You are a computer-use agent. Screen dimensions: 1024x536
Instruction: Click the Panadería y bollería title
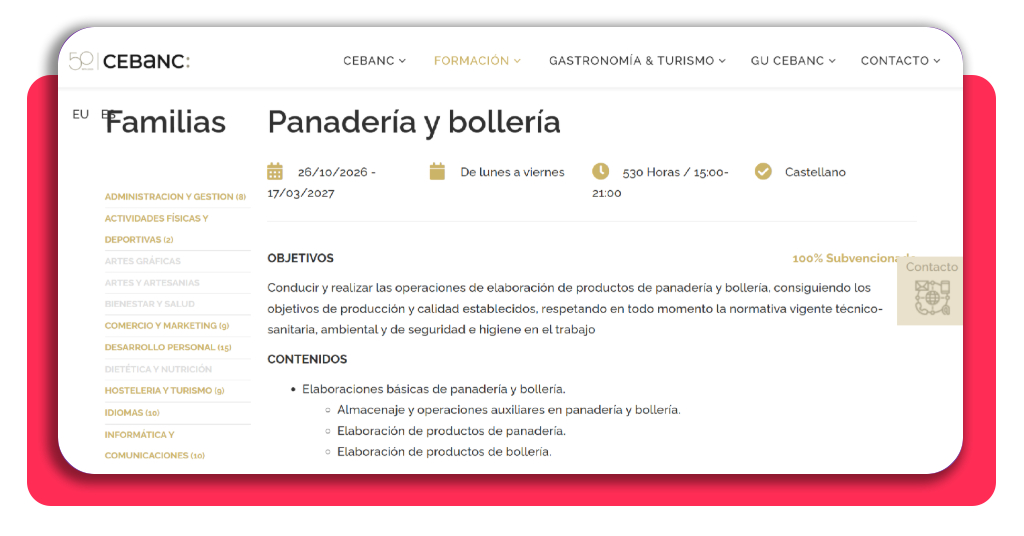pyautogui.click(x=414, y=122)
